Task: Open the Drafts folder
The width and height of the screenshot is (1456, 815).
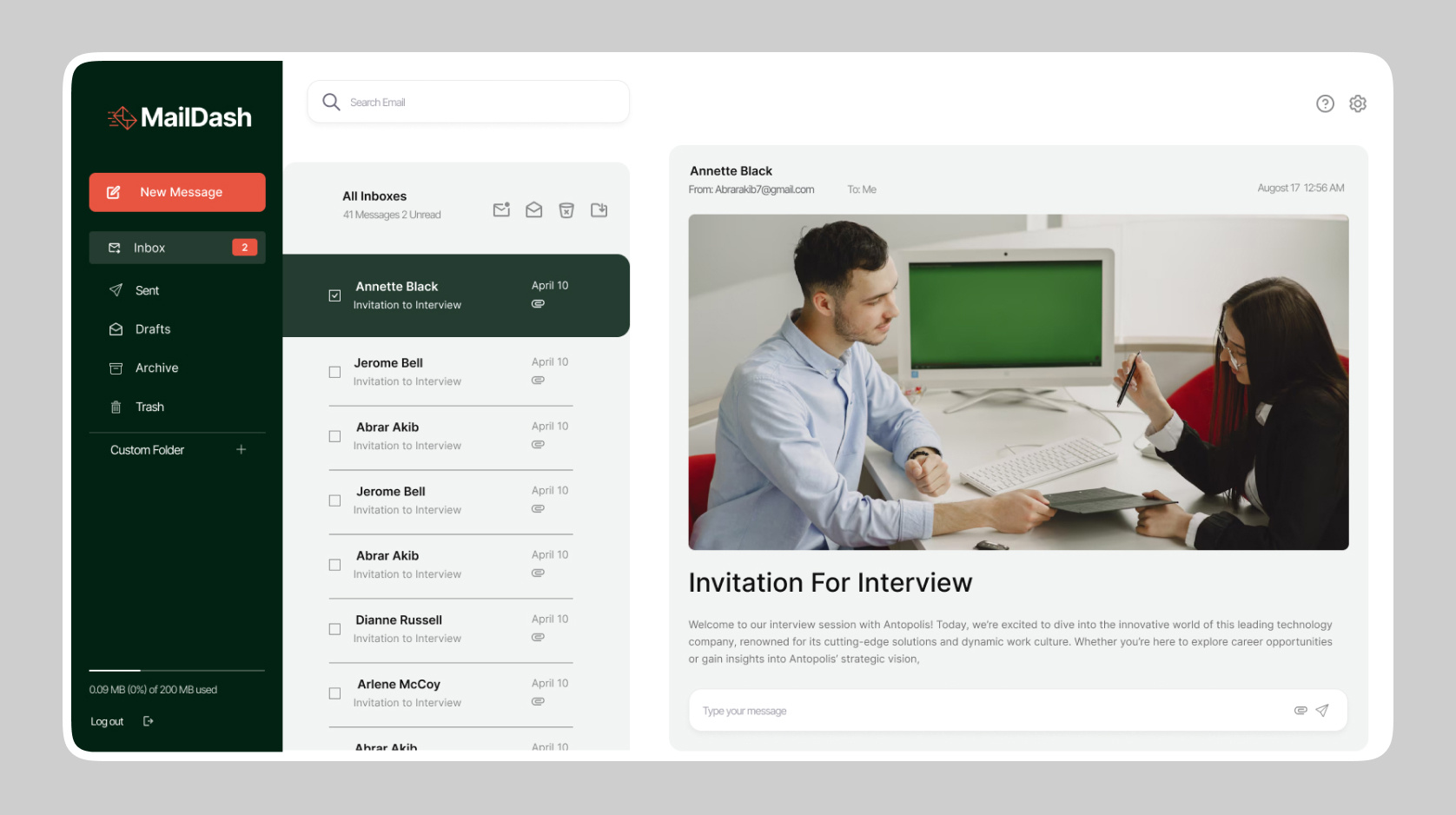Action: pyautogui.click(x=152, y=329)
